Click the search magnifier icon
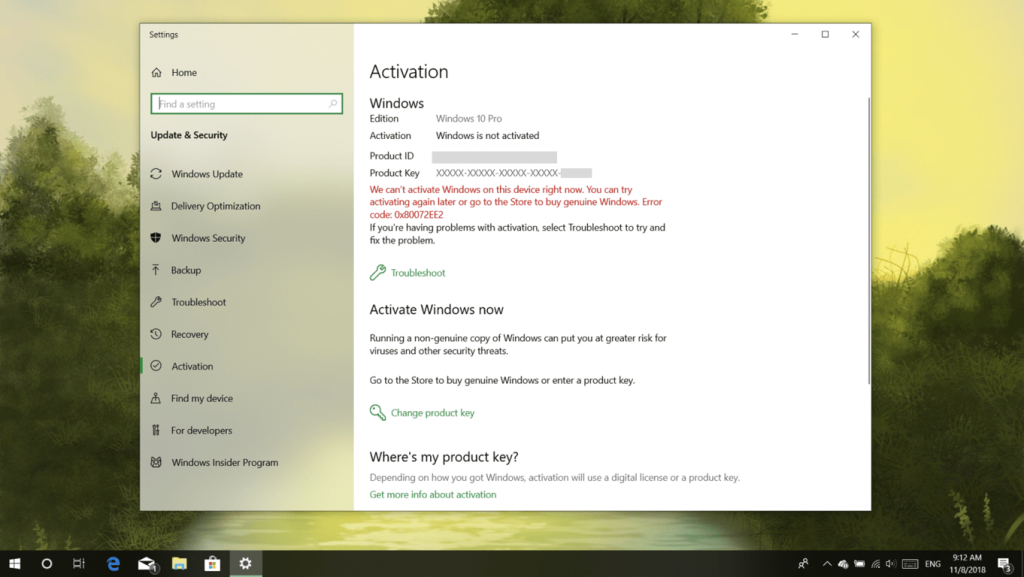 click(332, 104)
